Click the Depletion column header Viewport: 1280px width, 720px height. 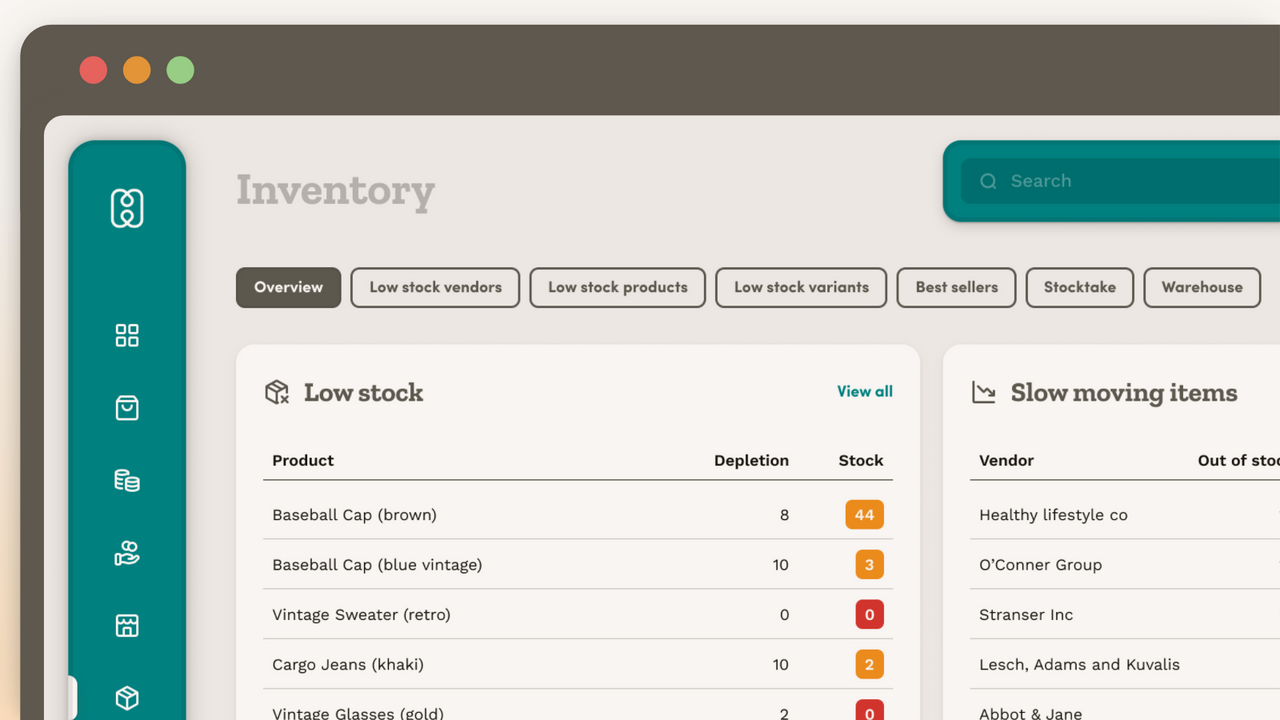[751, 460]
